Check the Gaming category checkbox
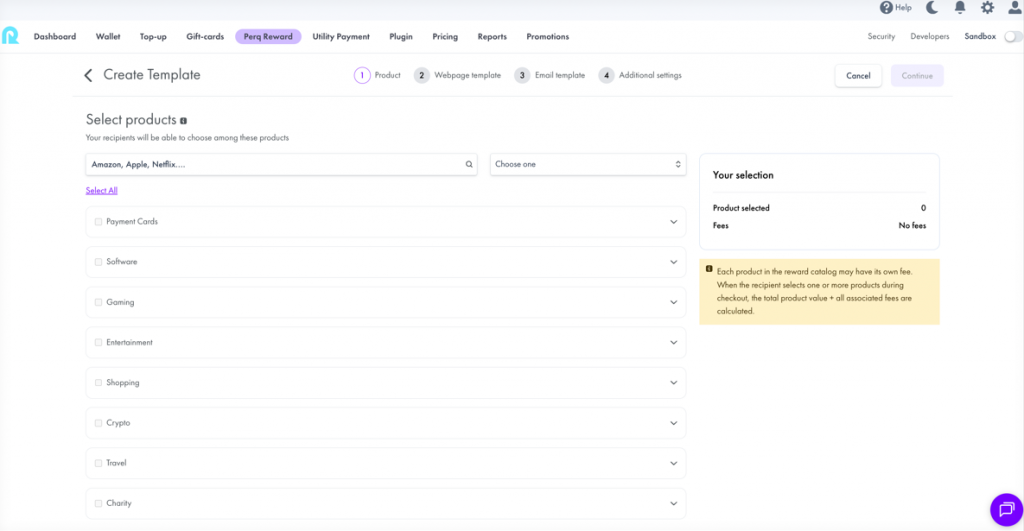Viewport: 1024px width, 531px height. [98, 302]
